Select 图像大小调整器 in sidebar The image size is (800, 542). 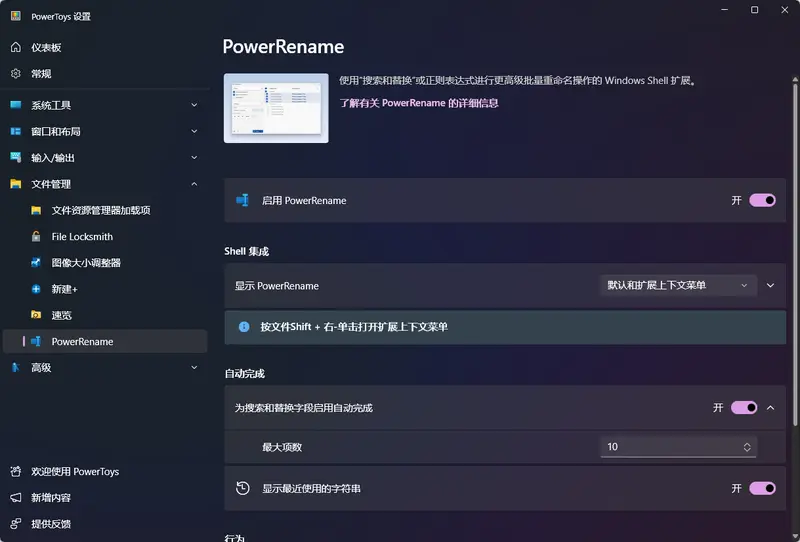click(x=105, y=262)
